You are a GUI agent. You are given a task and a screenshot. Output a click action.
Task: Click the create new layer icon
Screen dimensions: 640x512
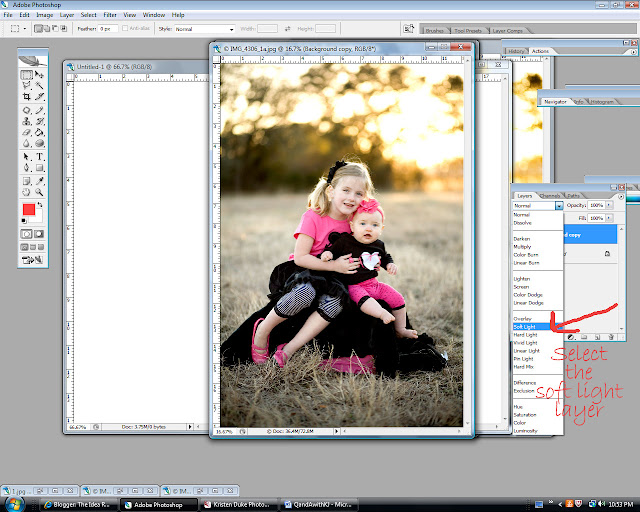[598, 337]
